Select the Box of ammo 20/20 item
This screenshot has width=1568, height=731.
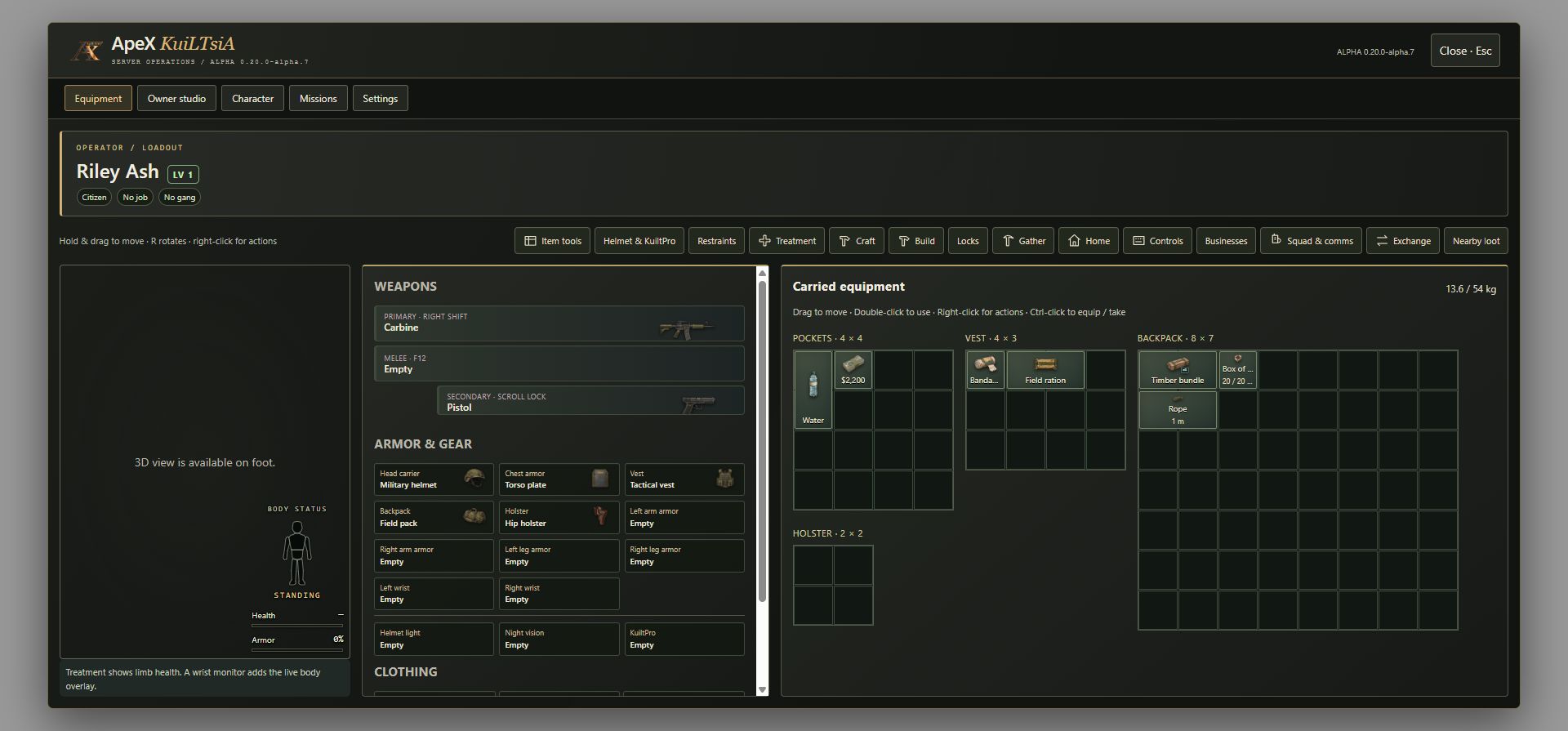pyautogui.click(x=1237, y=370)
